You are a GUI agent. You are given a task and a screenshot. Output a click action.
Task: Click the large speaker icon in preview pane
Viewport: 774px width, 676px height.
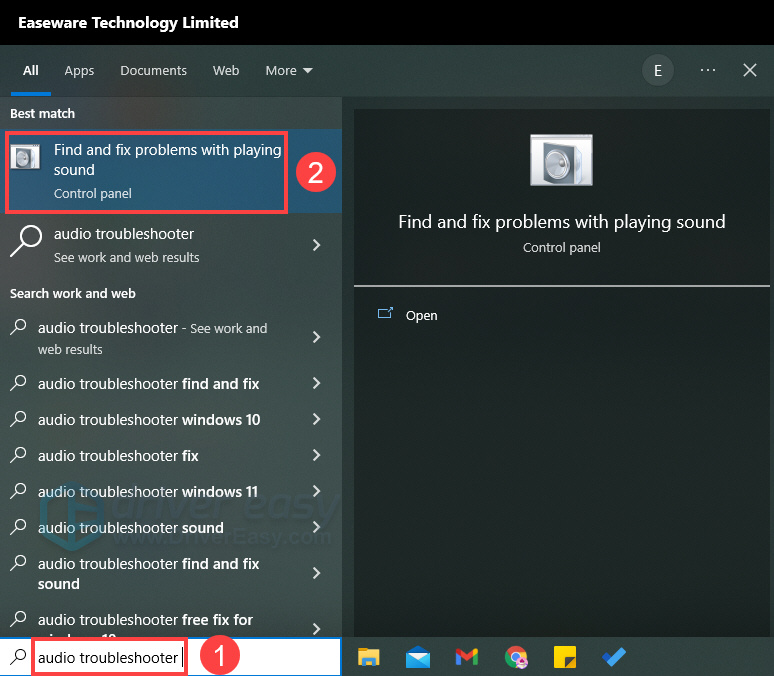561,160
